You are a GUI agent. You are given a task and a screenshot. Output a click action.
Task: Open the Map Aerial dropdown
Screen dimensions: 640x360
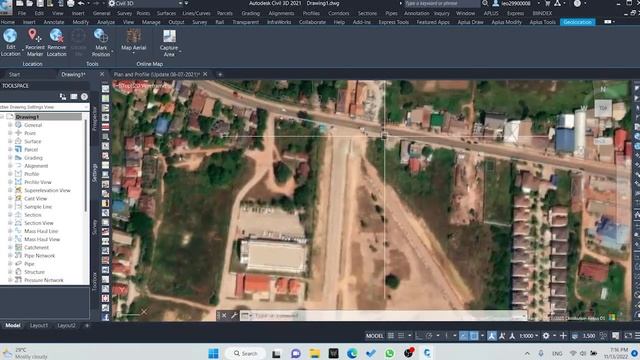coord(133,53)
